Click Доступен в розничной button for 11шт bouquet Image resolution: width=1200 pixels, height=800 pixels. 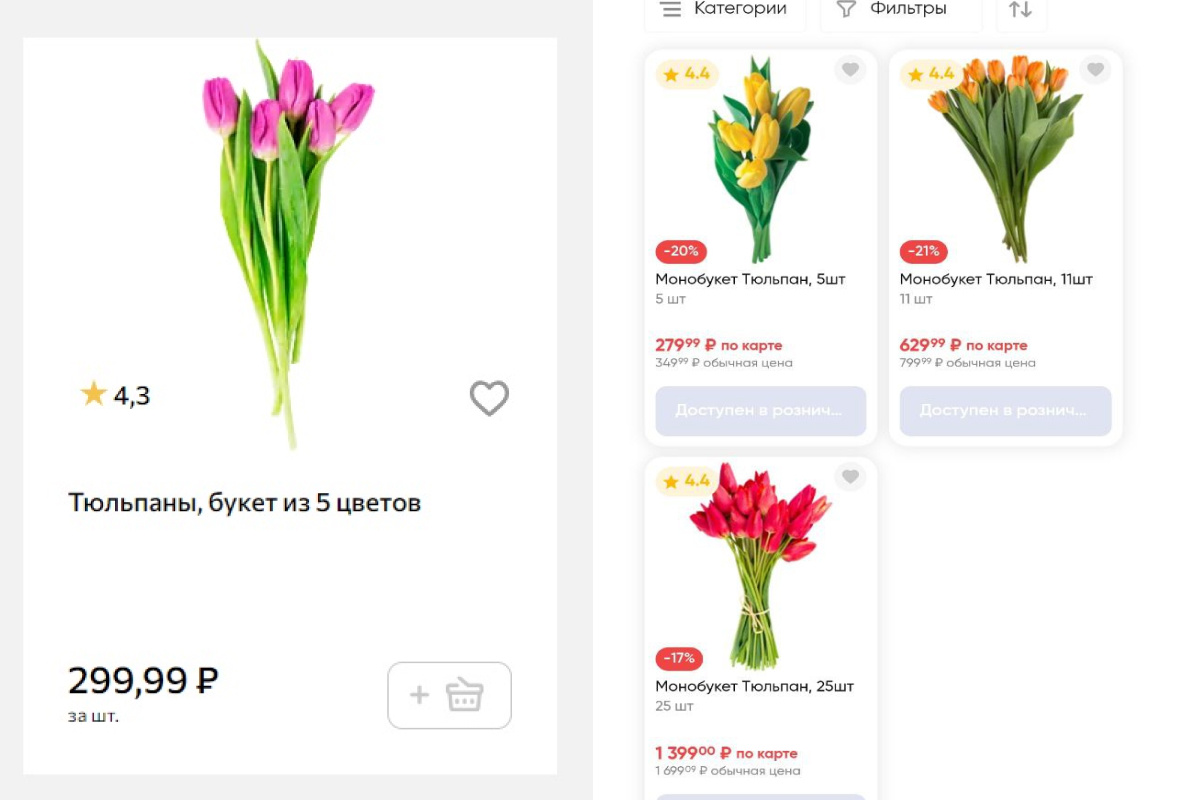1006,411
